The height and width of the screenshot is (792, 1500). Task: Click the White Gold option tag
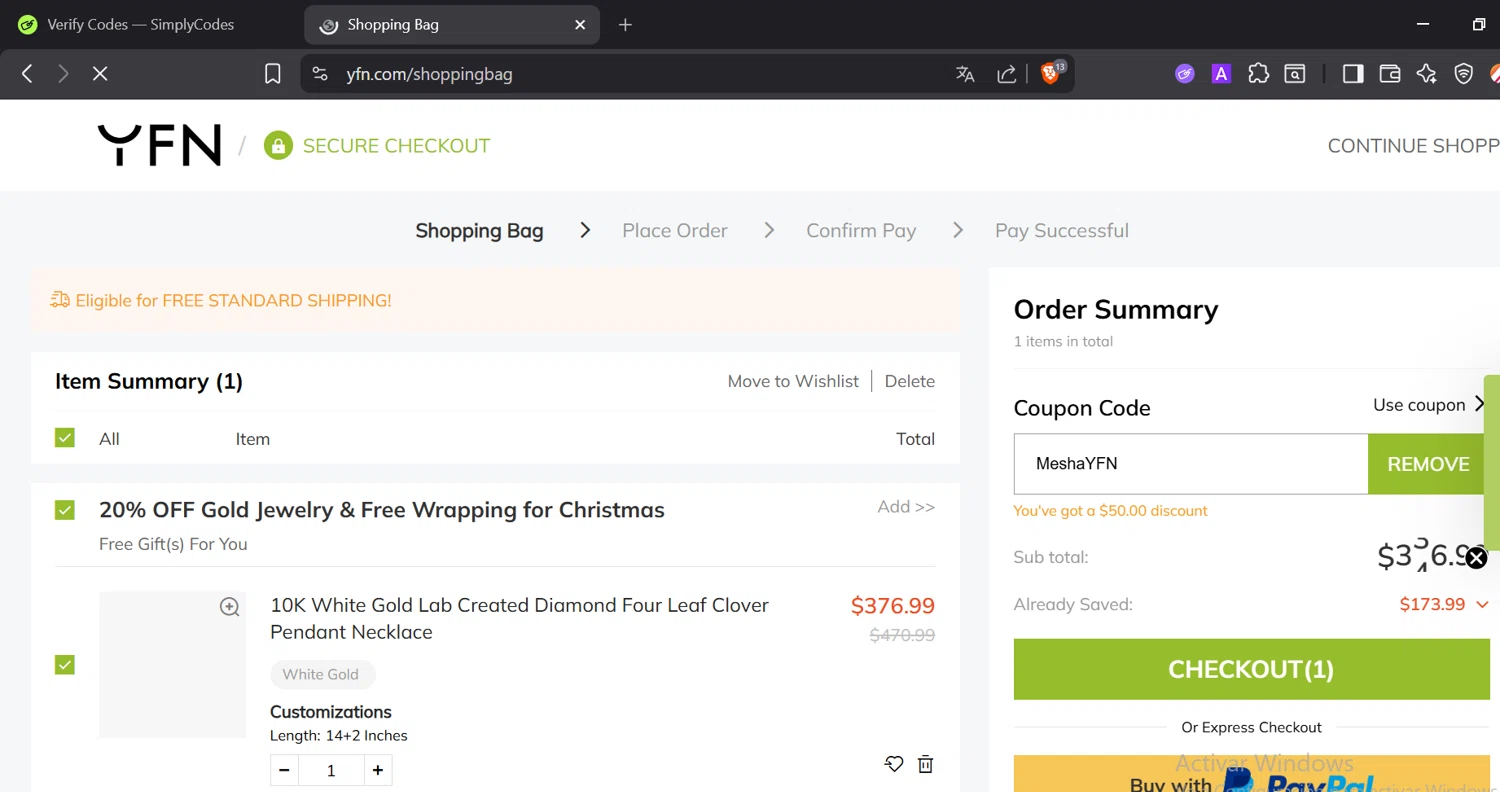322,674
